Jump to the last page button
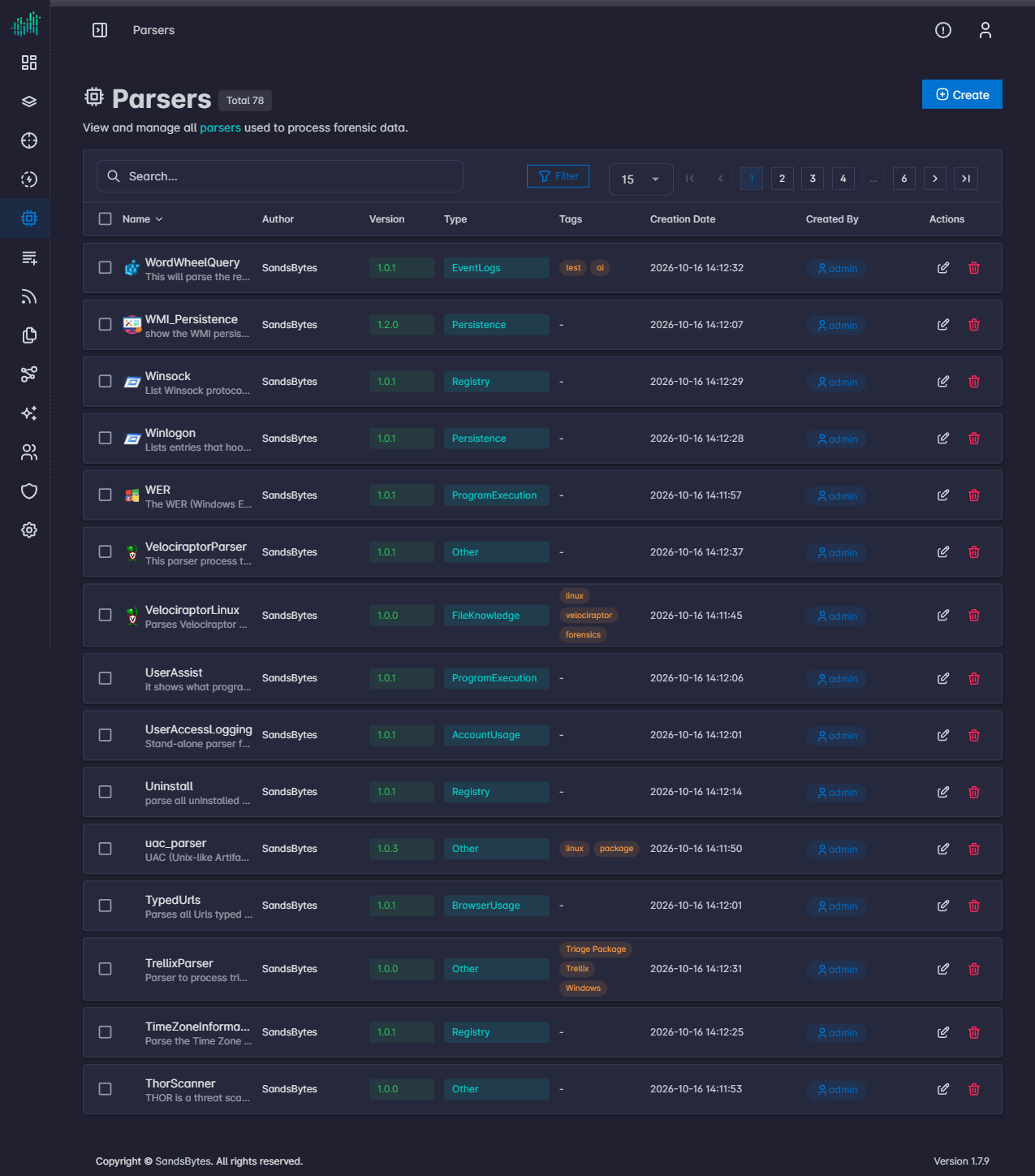This screenshot has width=1035, height=1176. tap(966, 179)
